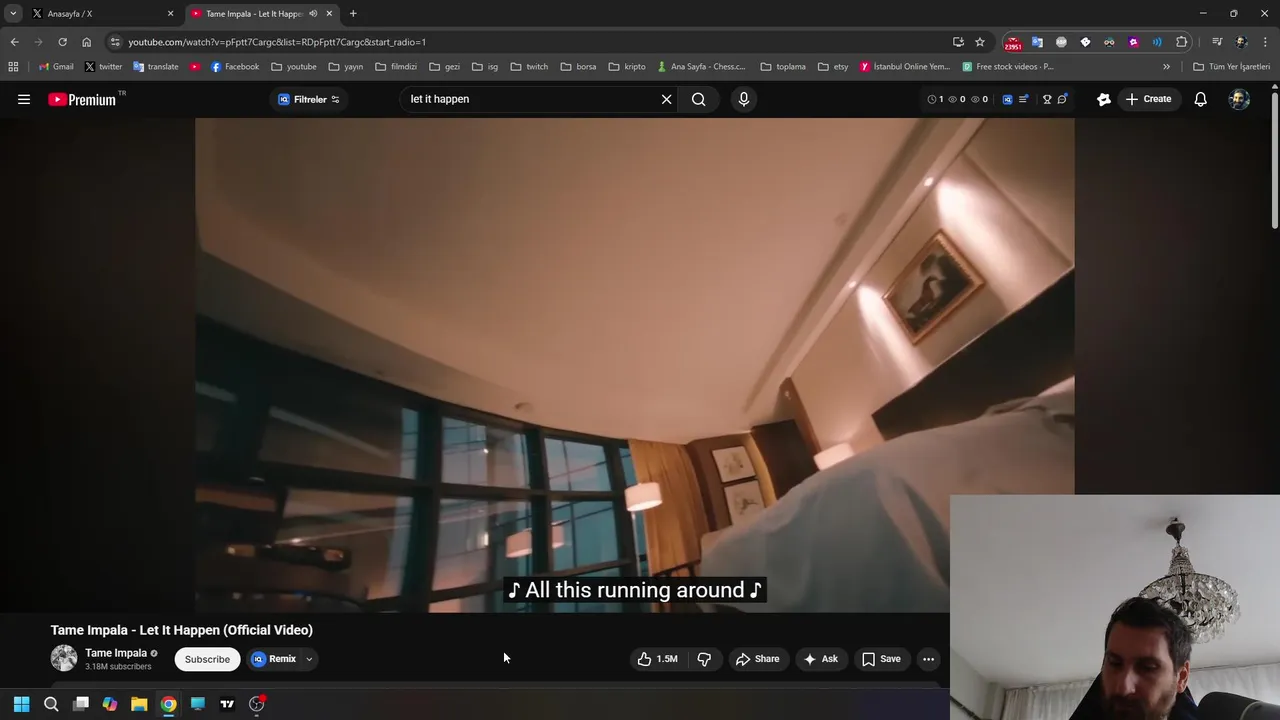Share the Tame Impala video

[x=757, y=659]
